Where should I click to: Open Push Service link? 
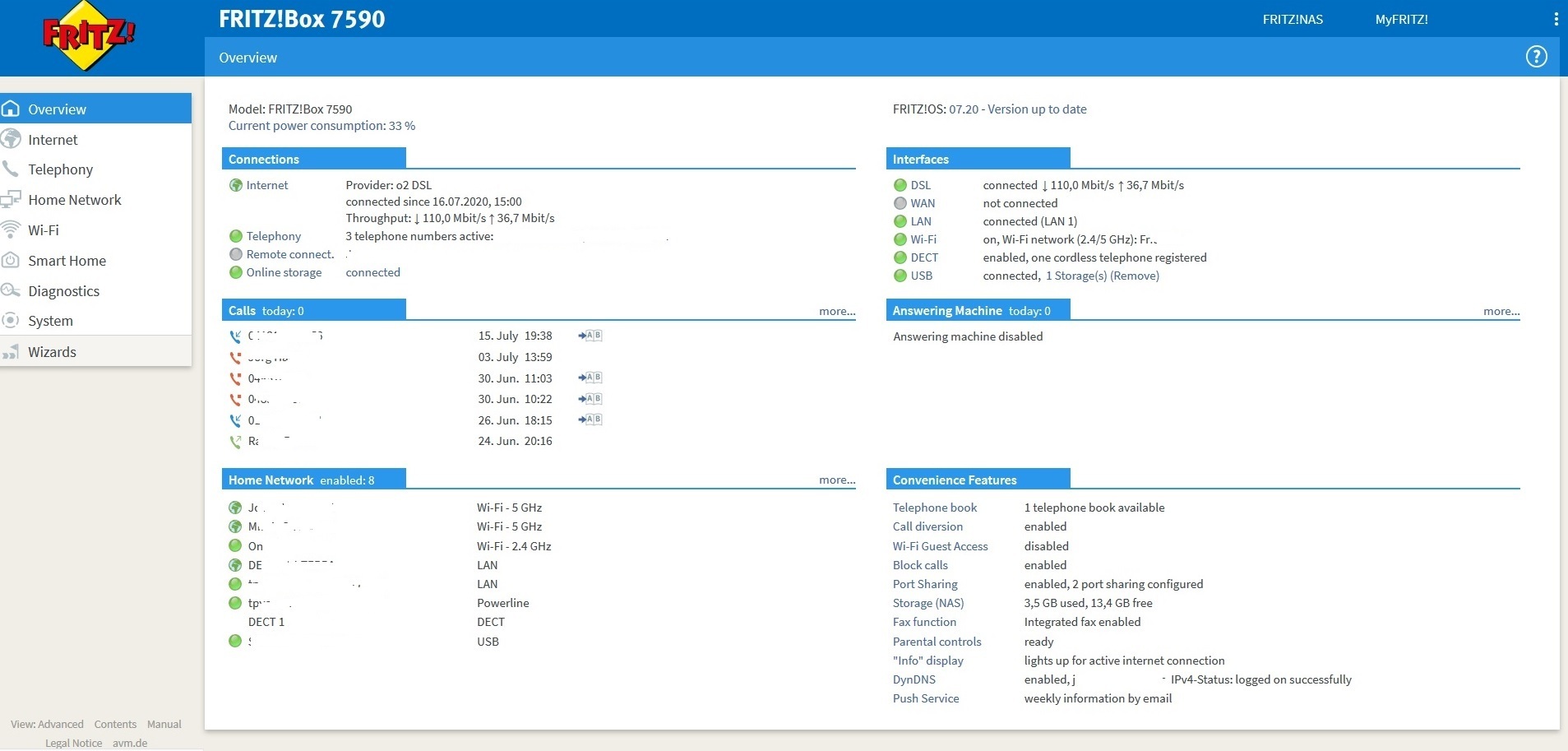pyautogui.click(x=926, y=698)
